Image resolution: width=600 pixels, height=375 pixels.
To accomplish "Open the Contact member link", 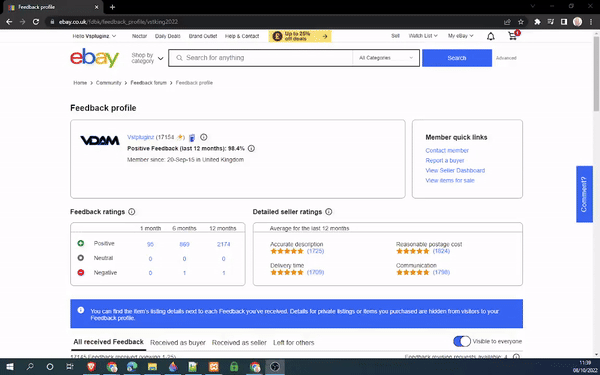I will 447,150.
